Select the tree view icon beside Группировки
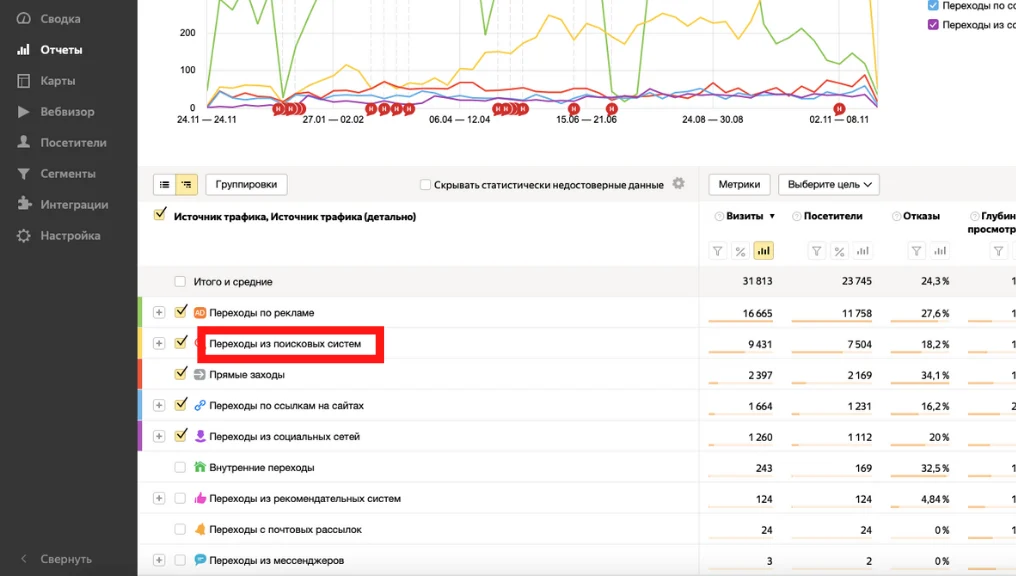This screenshot has height=576, width=1016. (186, 185)
